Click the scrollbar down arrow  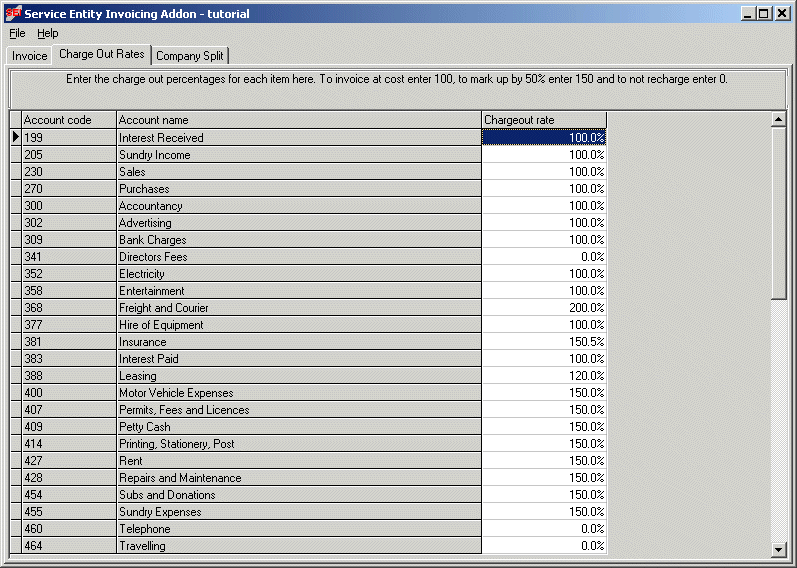coord(778,549)
